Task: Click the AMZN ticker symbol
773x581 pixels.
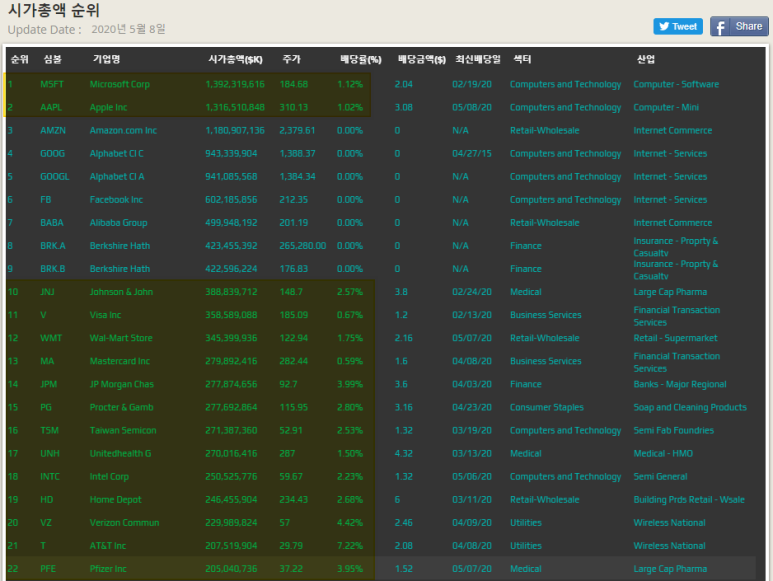Action: (52, 131)
